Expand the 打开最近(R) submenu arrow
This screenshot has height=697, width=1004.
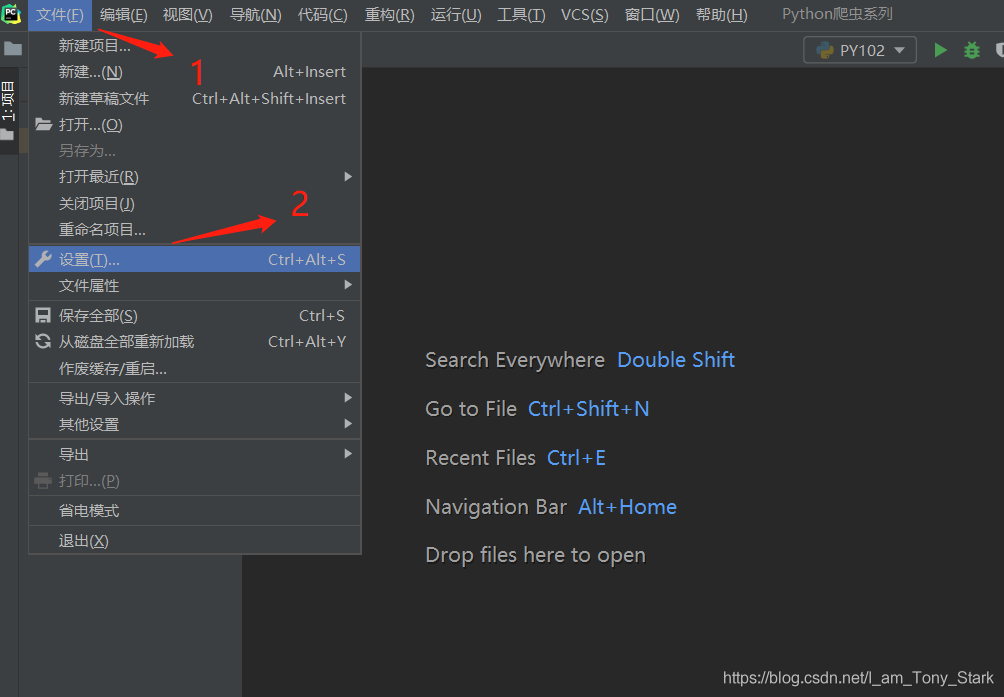348,176
